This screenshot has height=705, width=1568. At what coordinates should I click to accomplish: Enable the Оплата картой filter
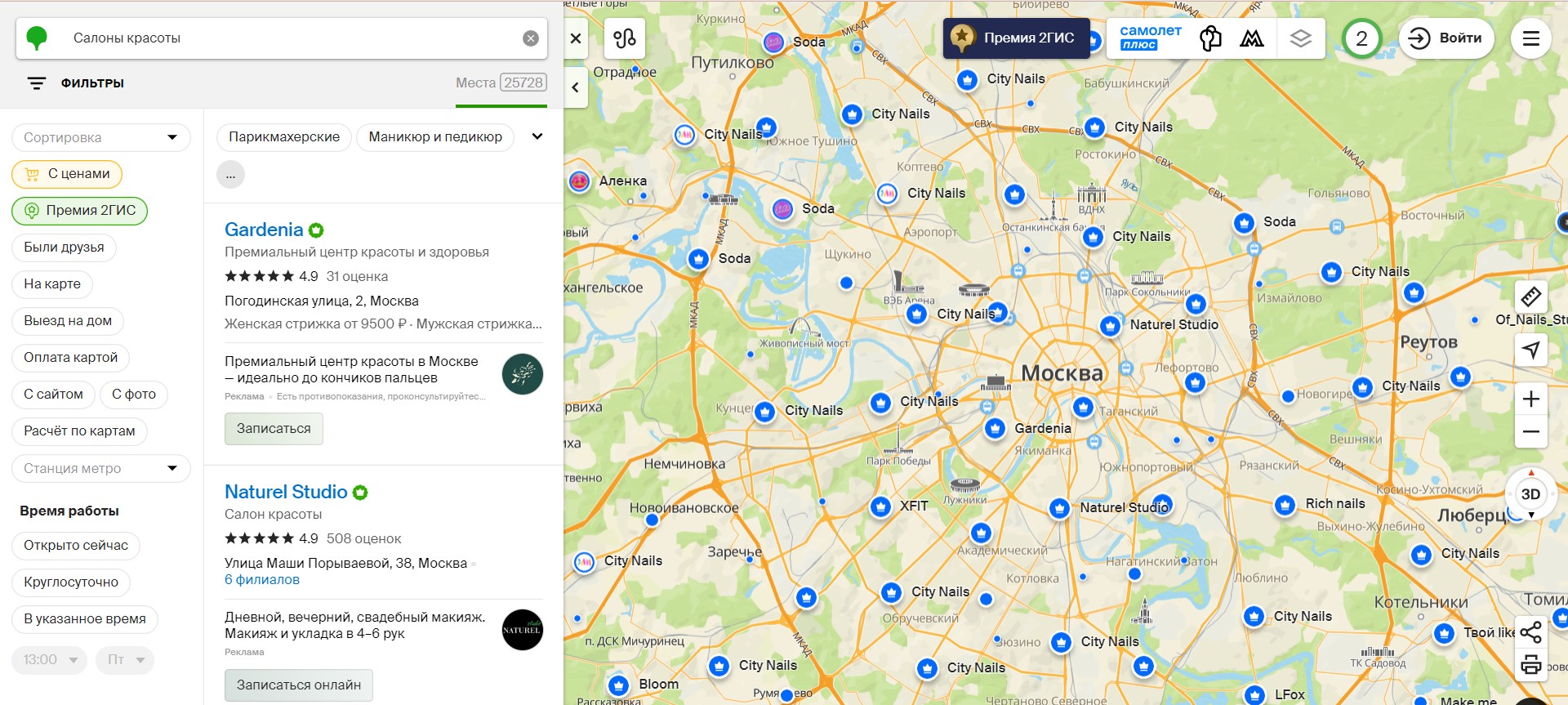point(71,358)
